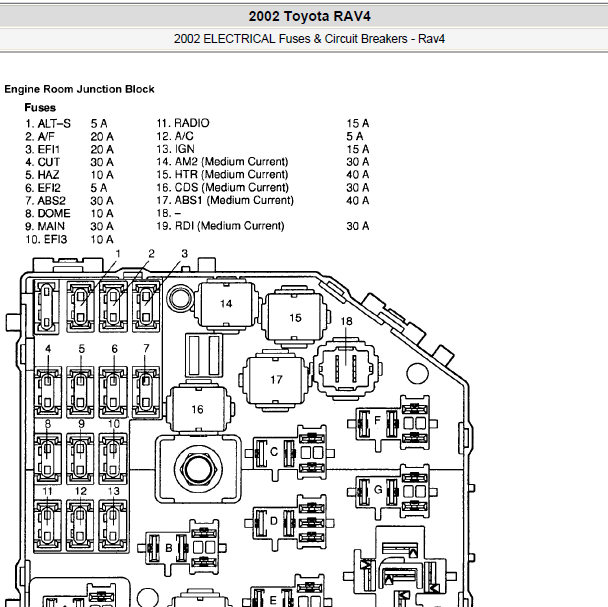Image resolution: width=608 pixels, height=607 pixels.
Task: Click the "20 A" rating beside A/F
Action: (x=102, y=137)
